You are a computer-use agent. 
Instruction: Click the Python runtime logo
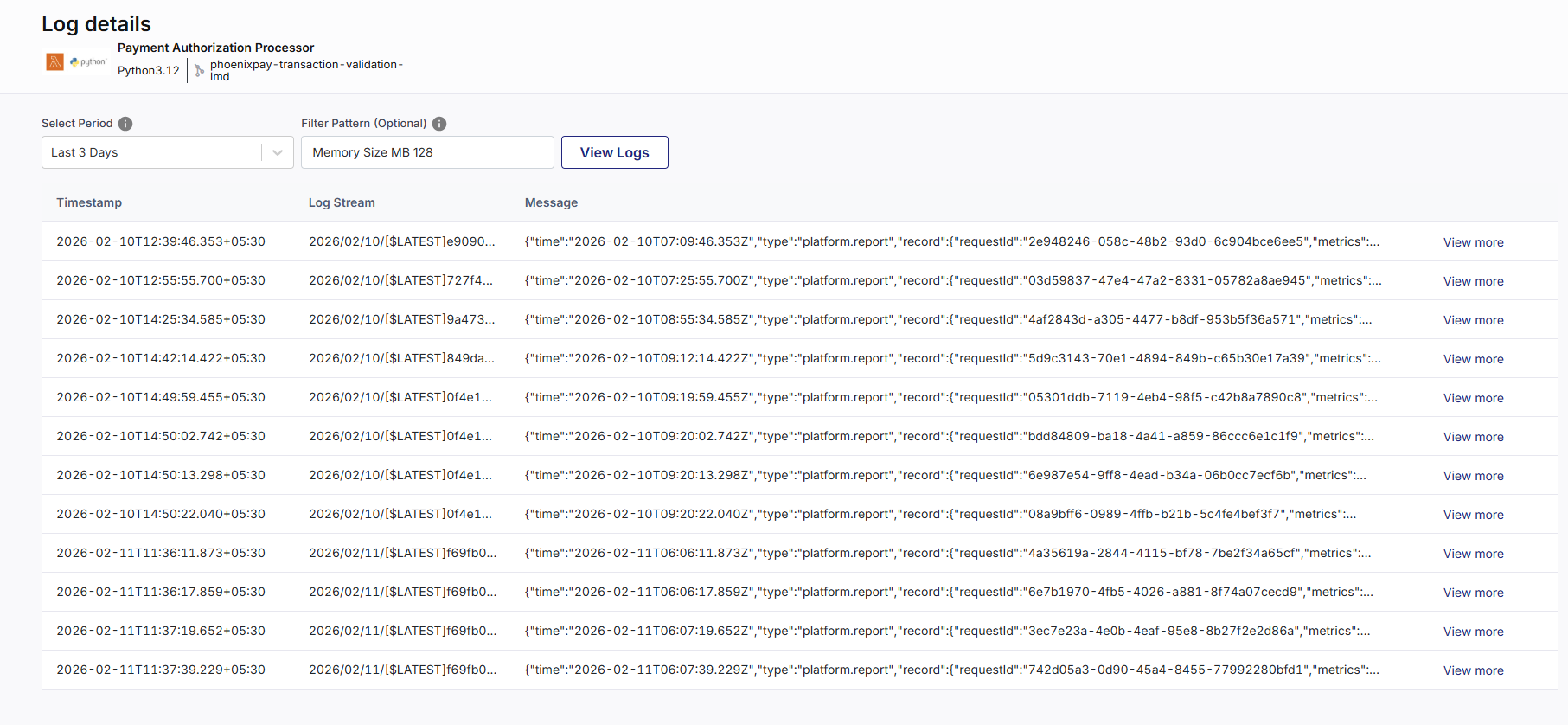coord(88,62)
